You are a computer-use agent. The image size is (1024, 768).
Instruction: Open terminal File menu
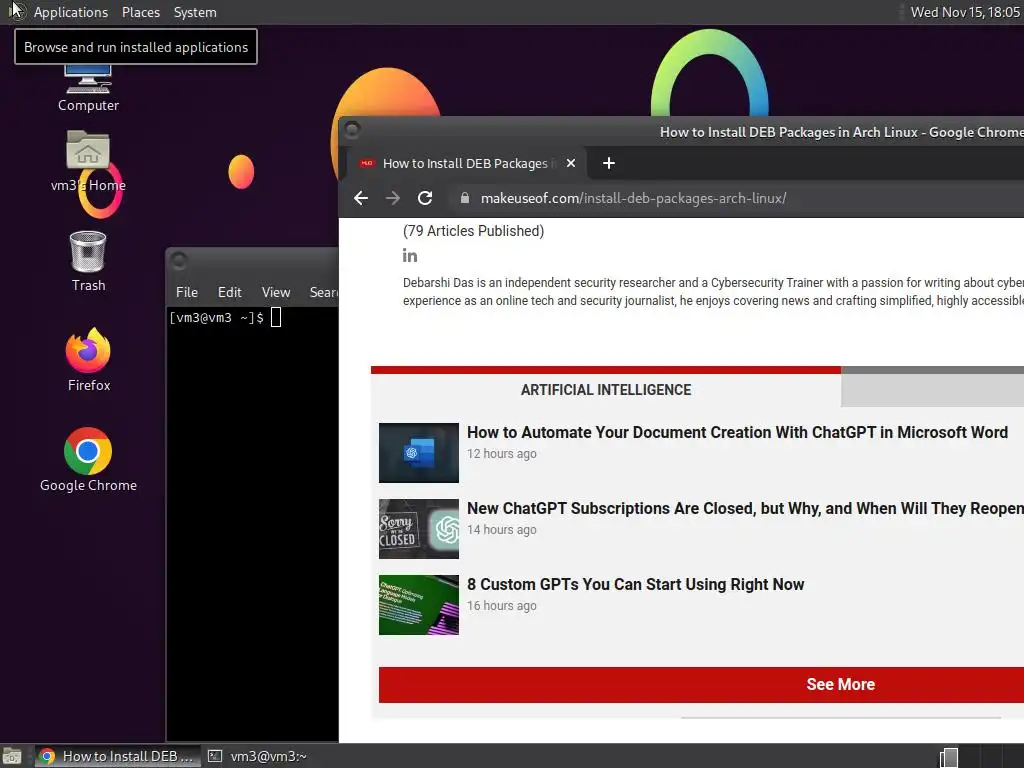coord(187,292)
